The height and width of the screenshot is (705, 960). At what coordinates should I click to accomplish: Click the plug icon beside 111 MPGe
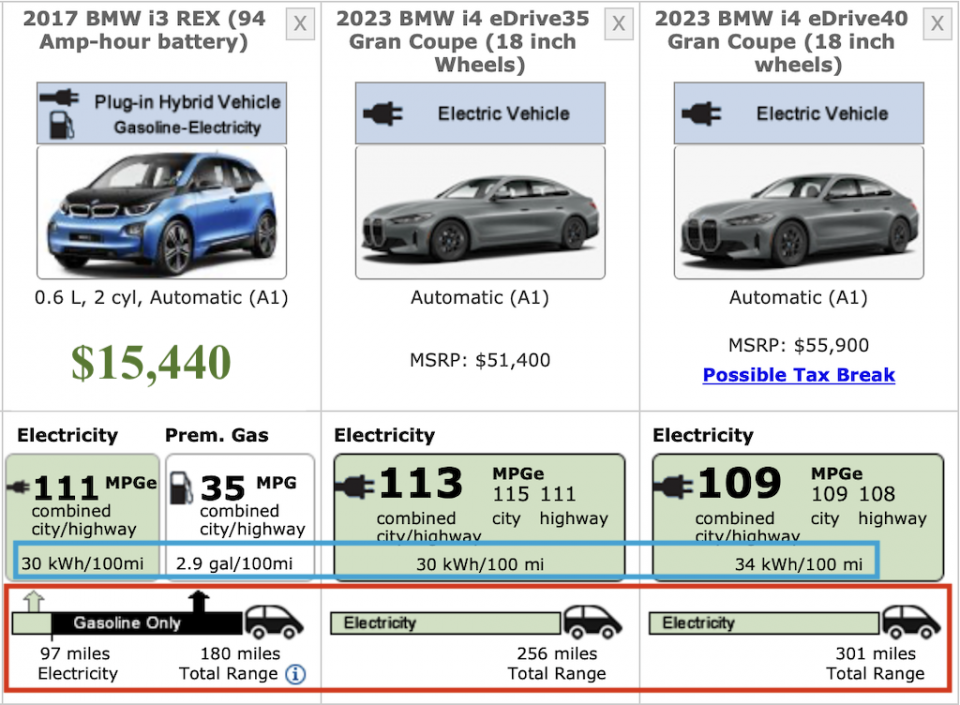(x=20, y=487)
